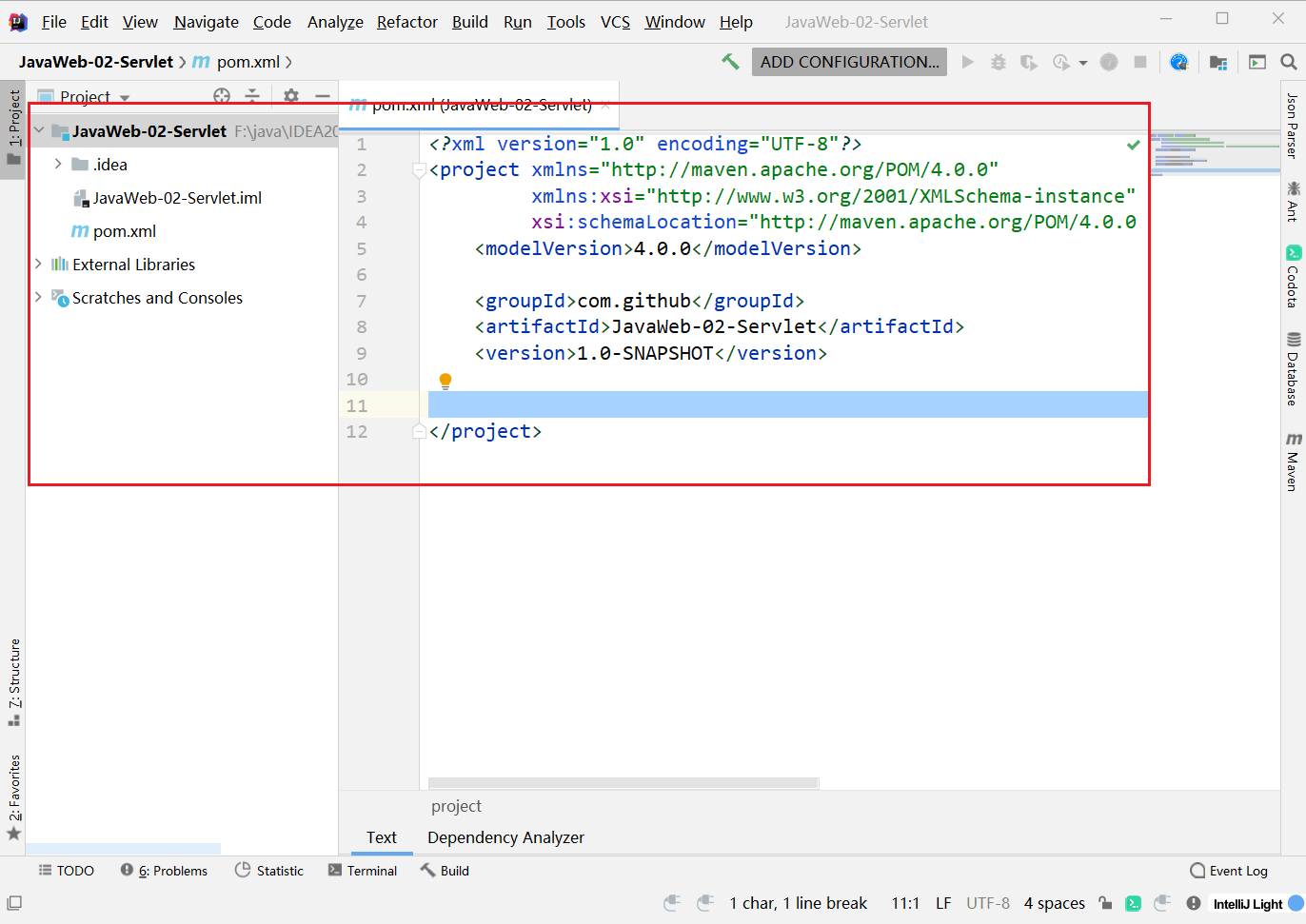Screen dimensions: 1306x924
Task: Click the locate target icon in Project panel
Action: tap(222, 96)
